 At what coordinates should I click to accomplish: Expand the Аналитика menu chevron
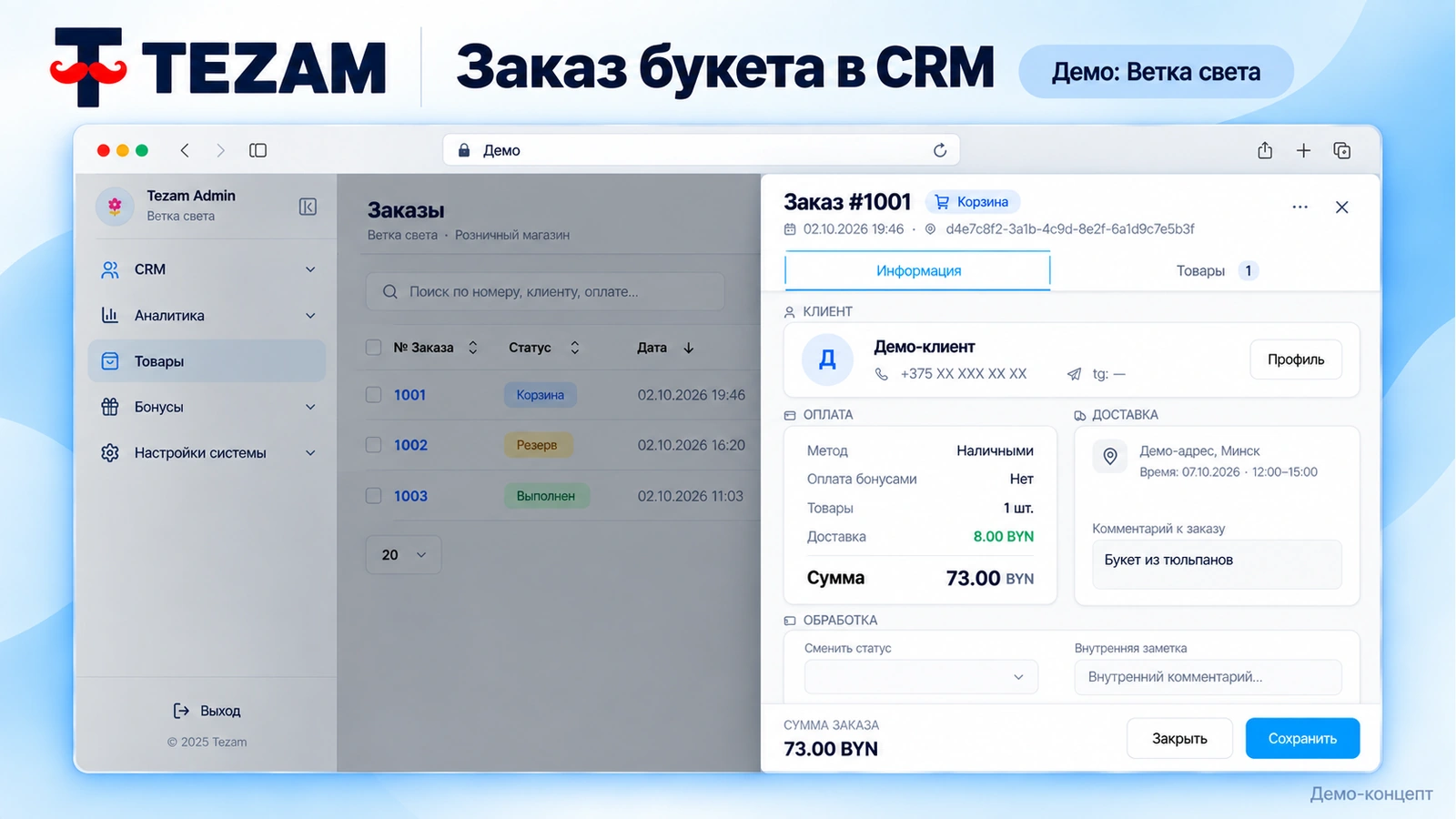click(310, 316)
